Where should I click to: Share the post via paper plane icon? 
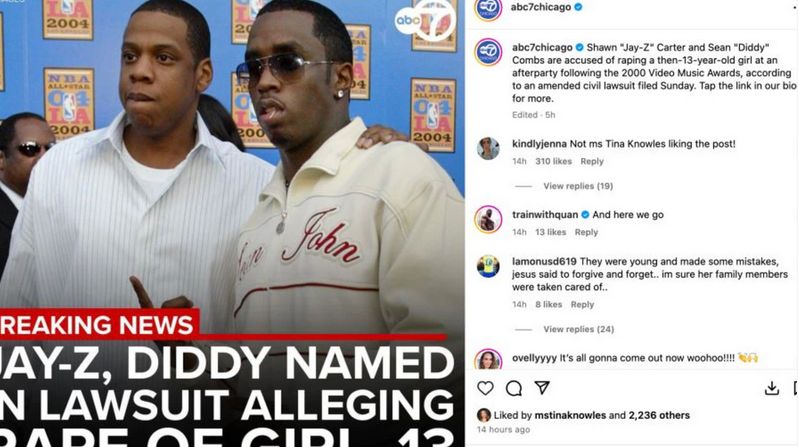[x=542, y=387]
